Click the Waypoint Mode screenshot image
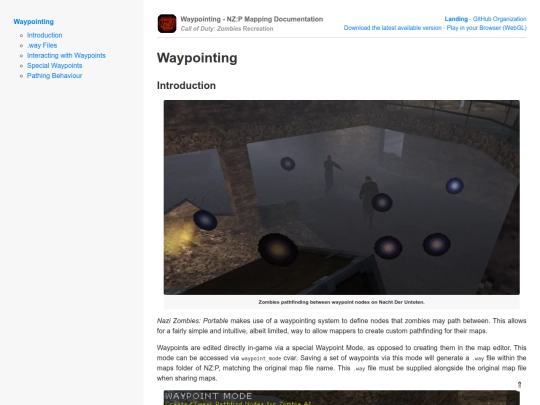 point(342,397)
